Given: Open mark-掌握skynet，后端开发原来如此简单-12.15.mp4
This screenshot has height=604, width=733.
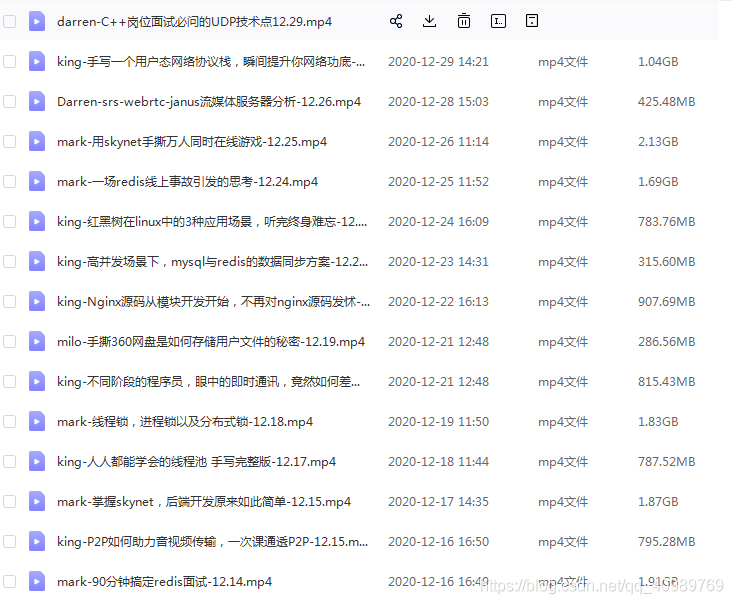Looking at the screenshot, I should pyautogui.click(x=204, y=501).
